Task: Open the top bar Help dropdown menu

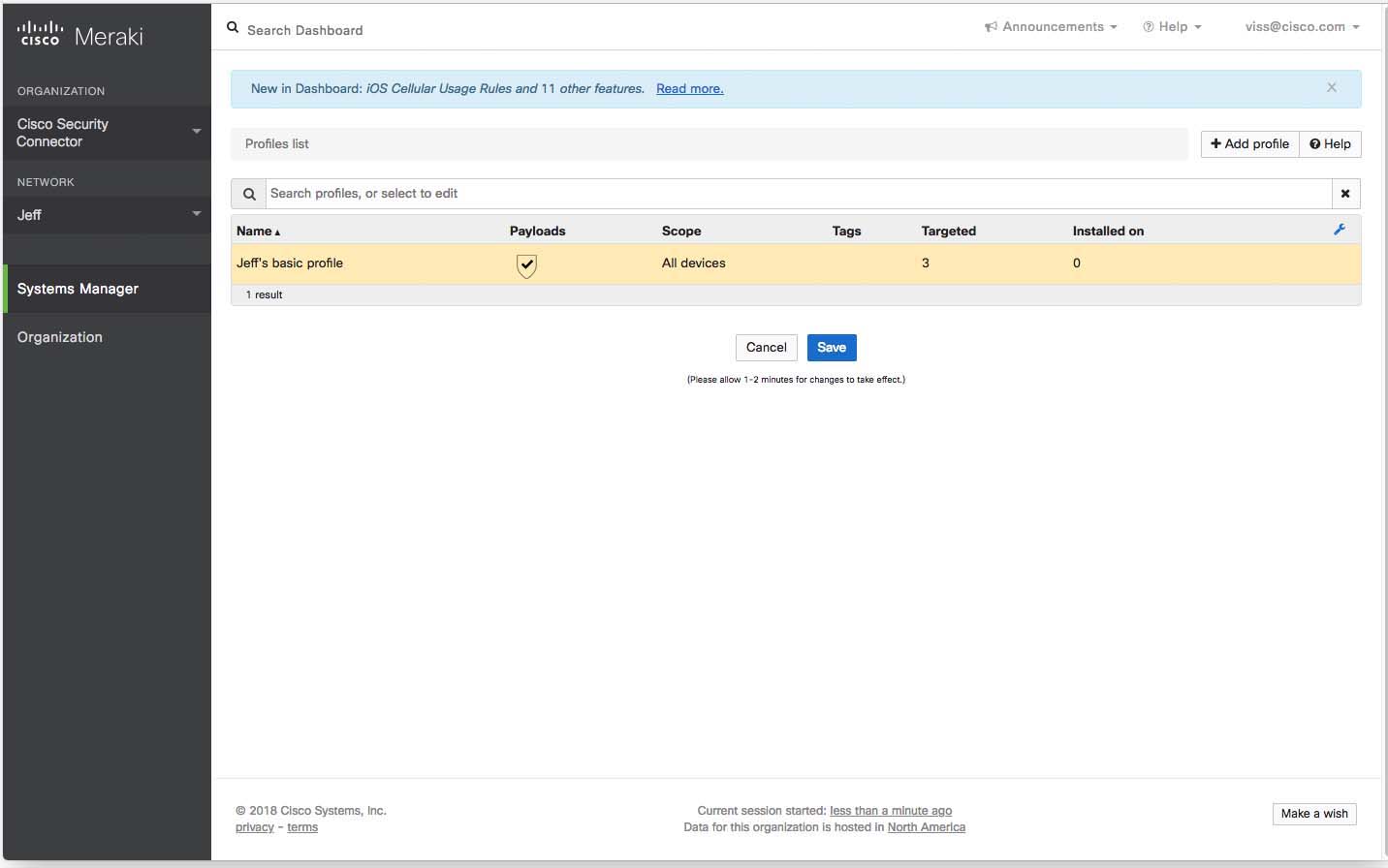Action: 1172,27
